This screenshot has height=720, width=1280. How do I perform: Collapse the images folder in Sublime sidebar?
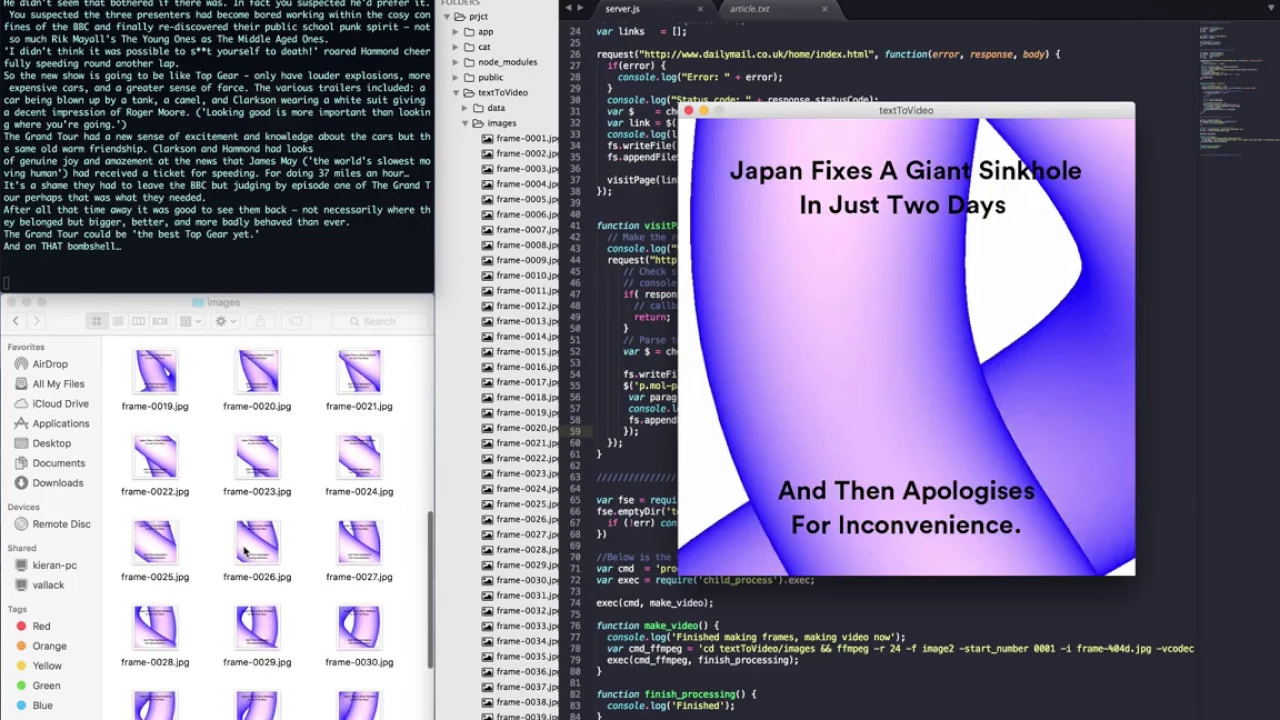tap(465, 123)
